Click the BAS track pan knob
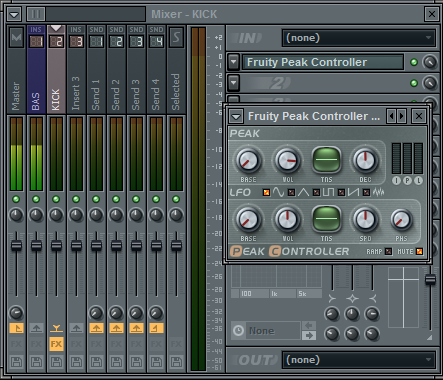 click(x=36, y=215)
